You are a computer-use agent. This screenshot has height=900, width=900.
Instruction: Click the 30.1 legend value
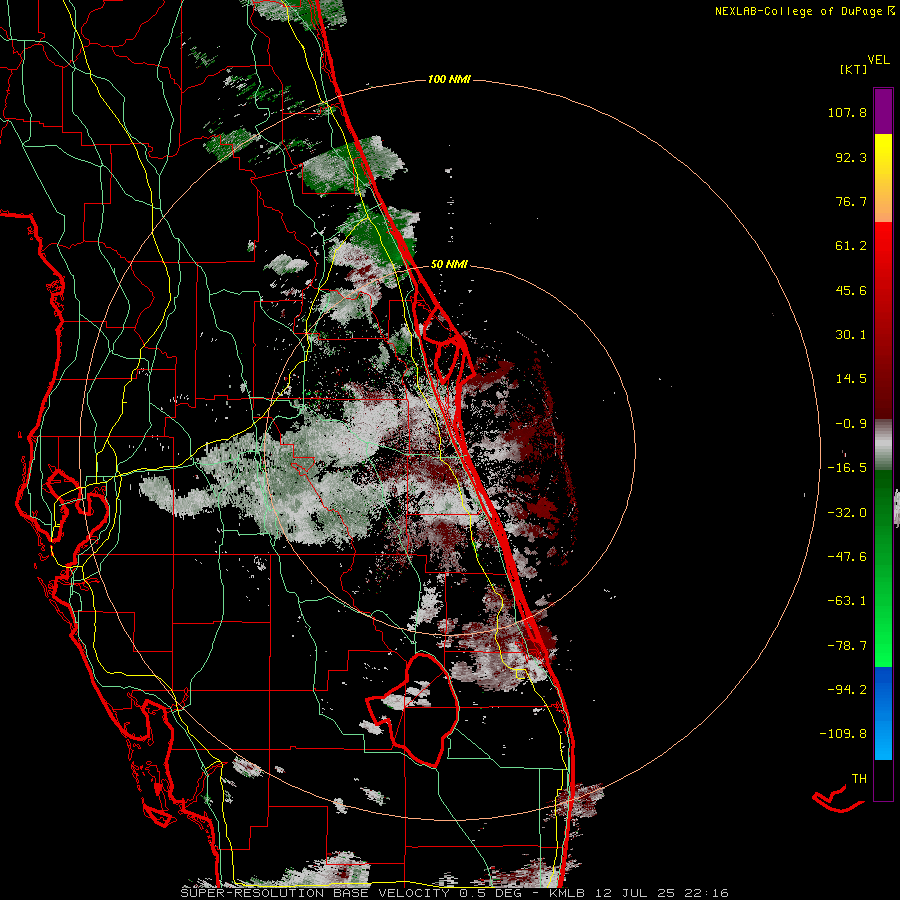click(851, 335)
